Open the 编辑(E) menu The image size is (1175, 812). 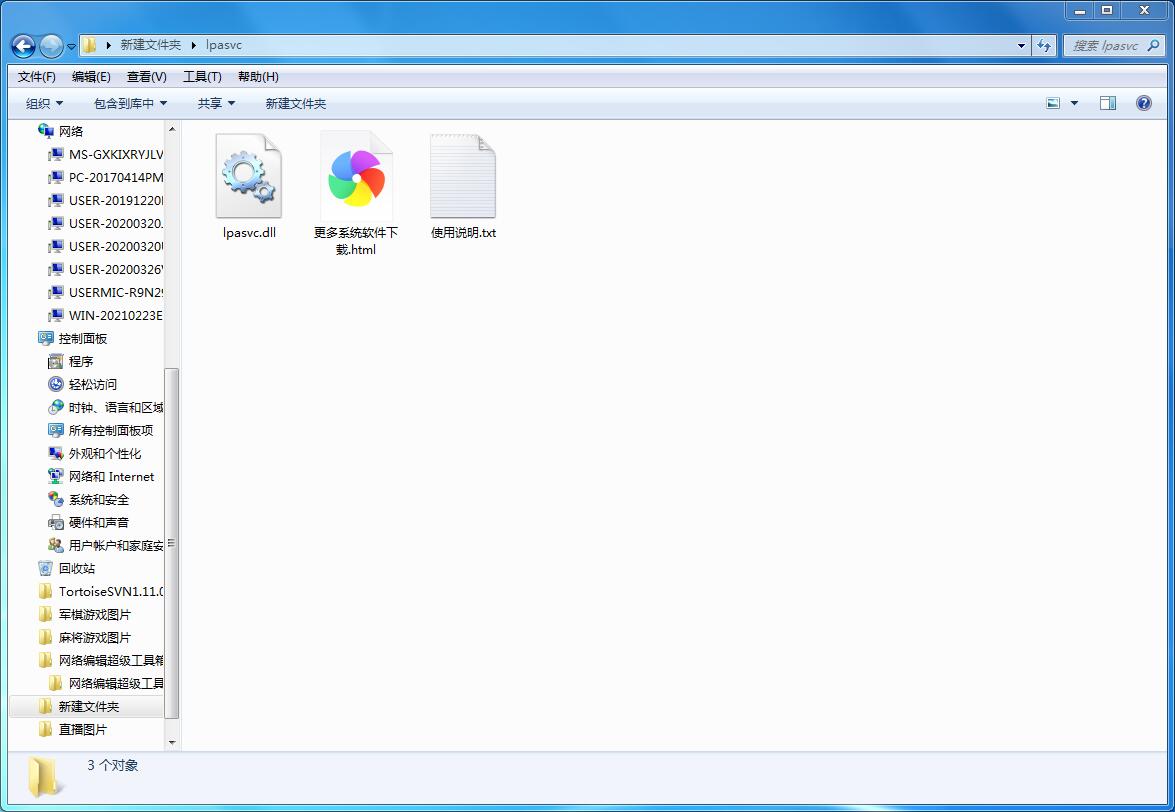[91, 76]
